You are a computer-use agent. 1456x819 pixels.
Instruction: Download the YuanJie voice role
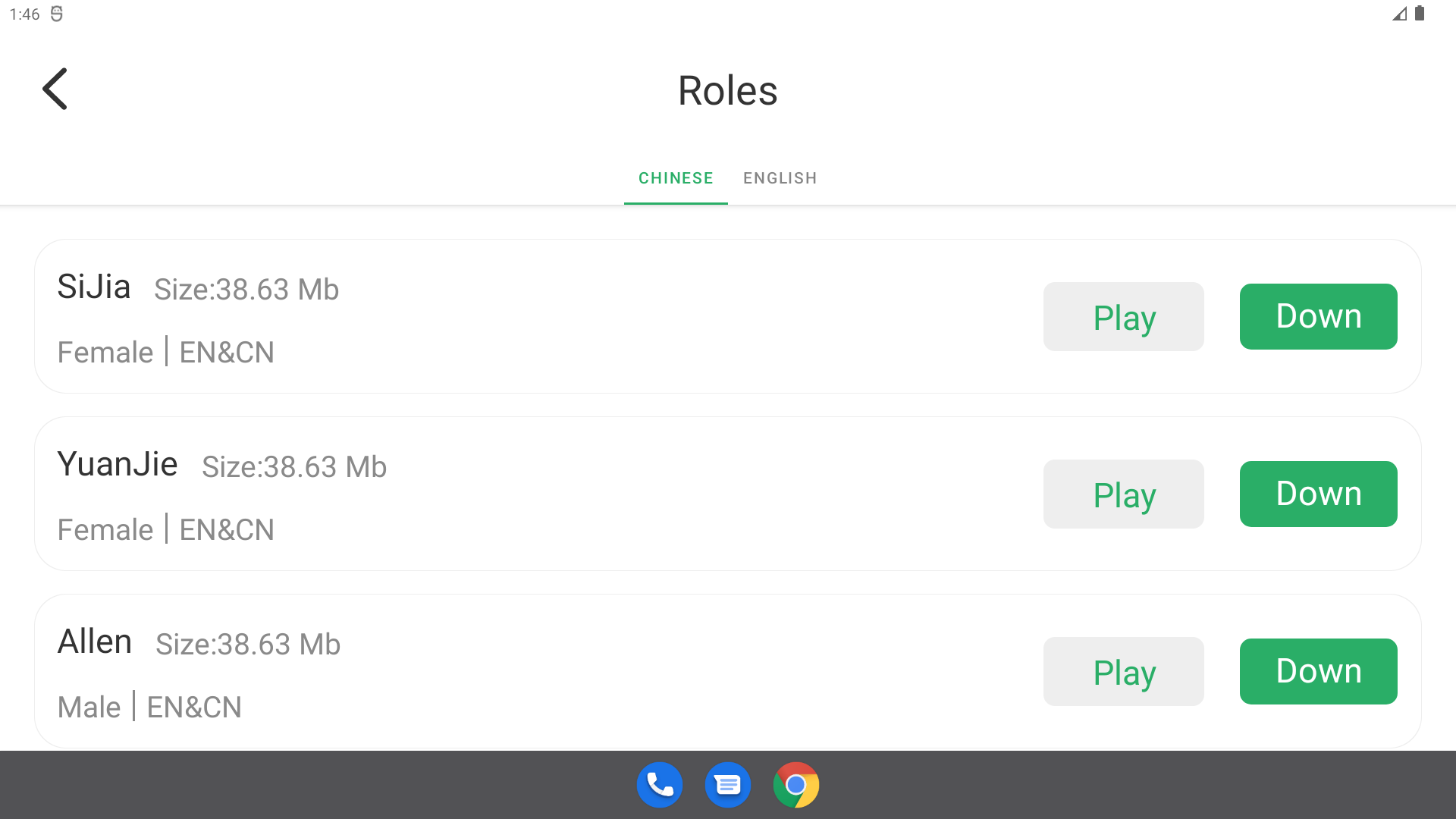pos(1318,494)
